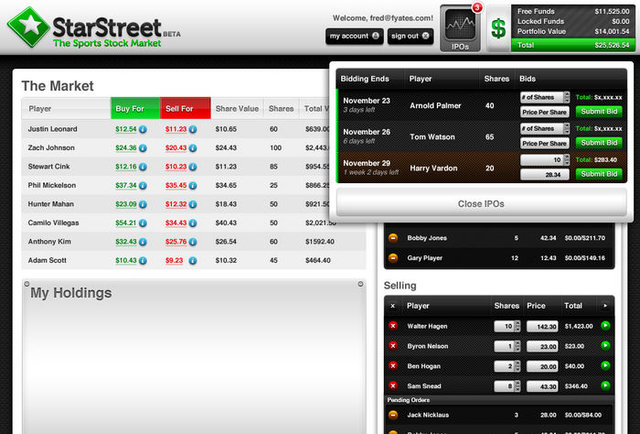Open the IPOs chart icon in header
Image resolution: width=640 pixels, height=434 pixels.
click(x=460, y=28)
